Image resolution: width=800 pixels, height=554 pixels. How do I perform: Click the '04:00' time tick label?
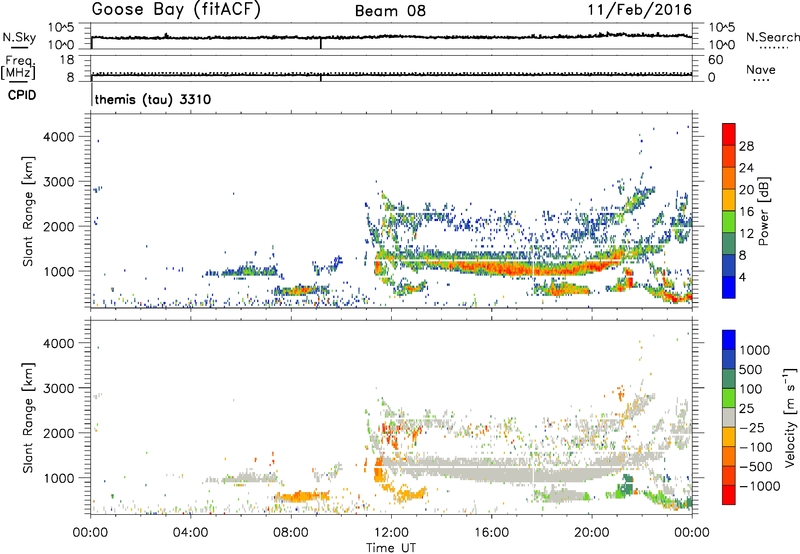click(x=190, y=533)
